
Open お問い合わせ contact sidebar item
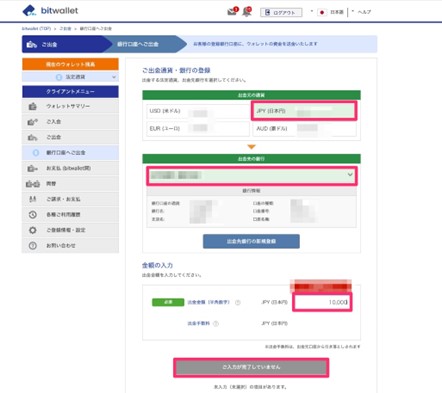click(x=70, y=246)
